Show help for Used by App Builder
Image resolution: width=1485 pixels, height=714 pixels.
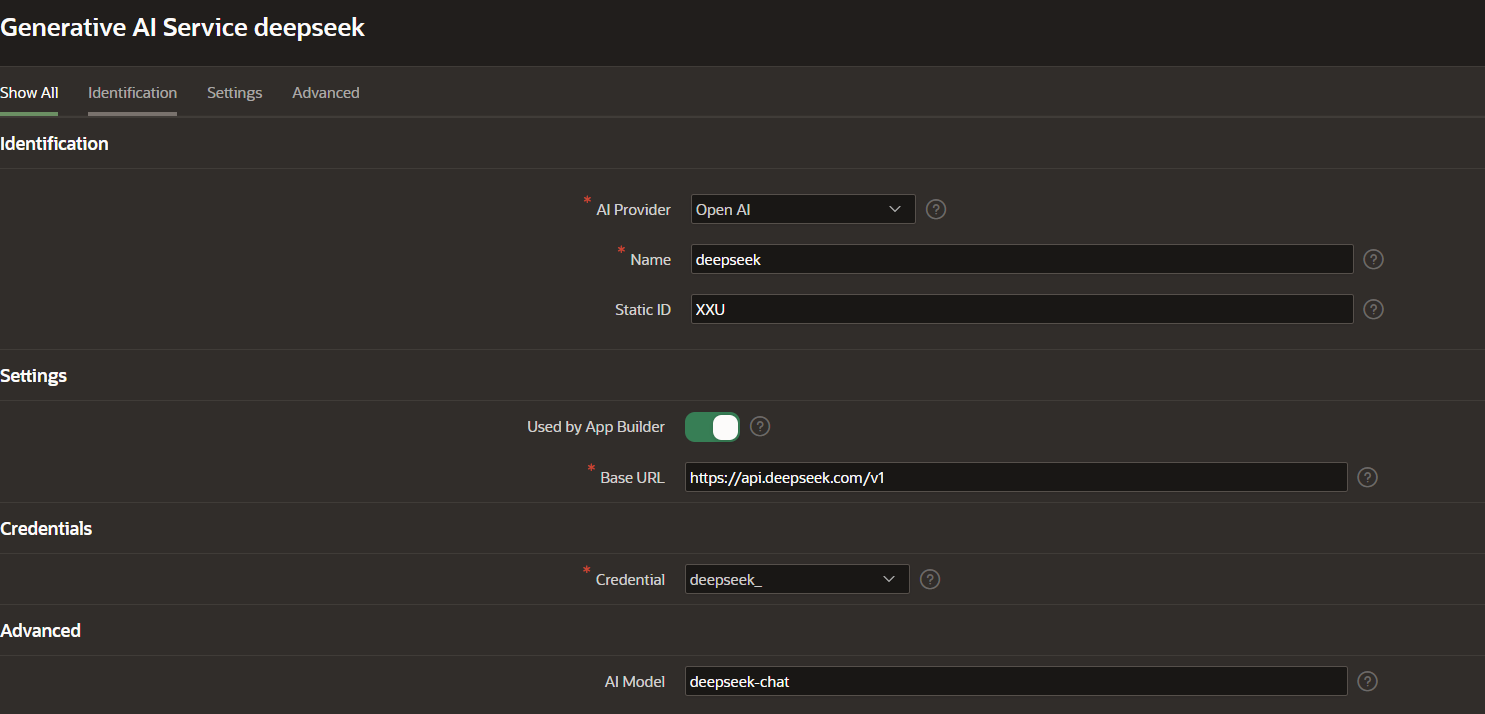coord(760,427)
